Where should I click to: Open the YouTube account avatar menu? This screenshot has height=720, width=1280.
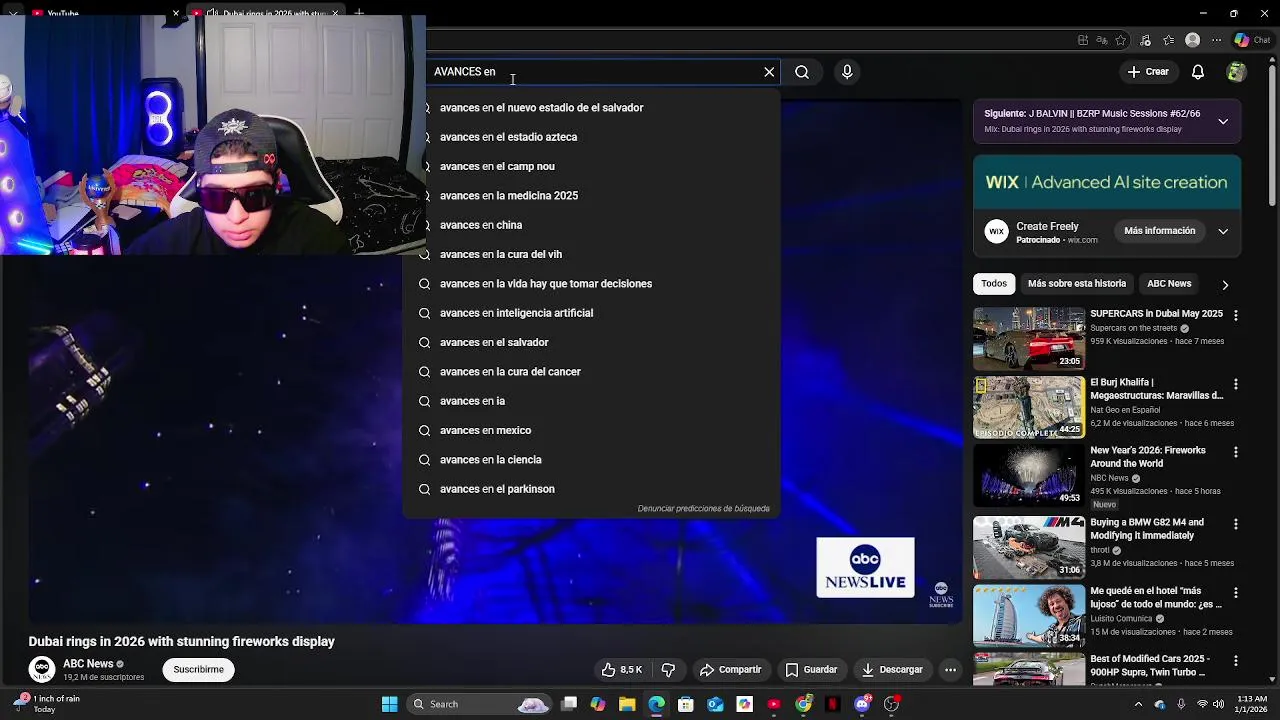point(1236,72)
